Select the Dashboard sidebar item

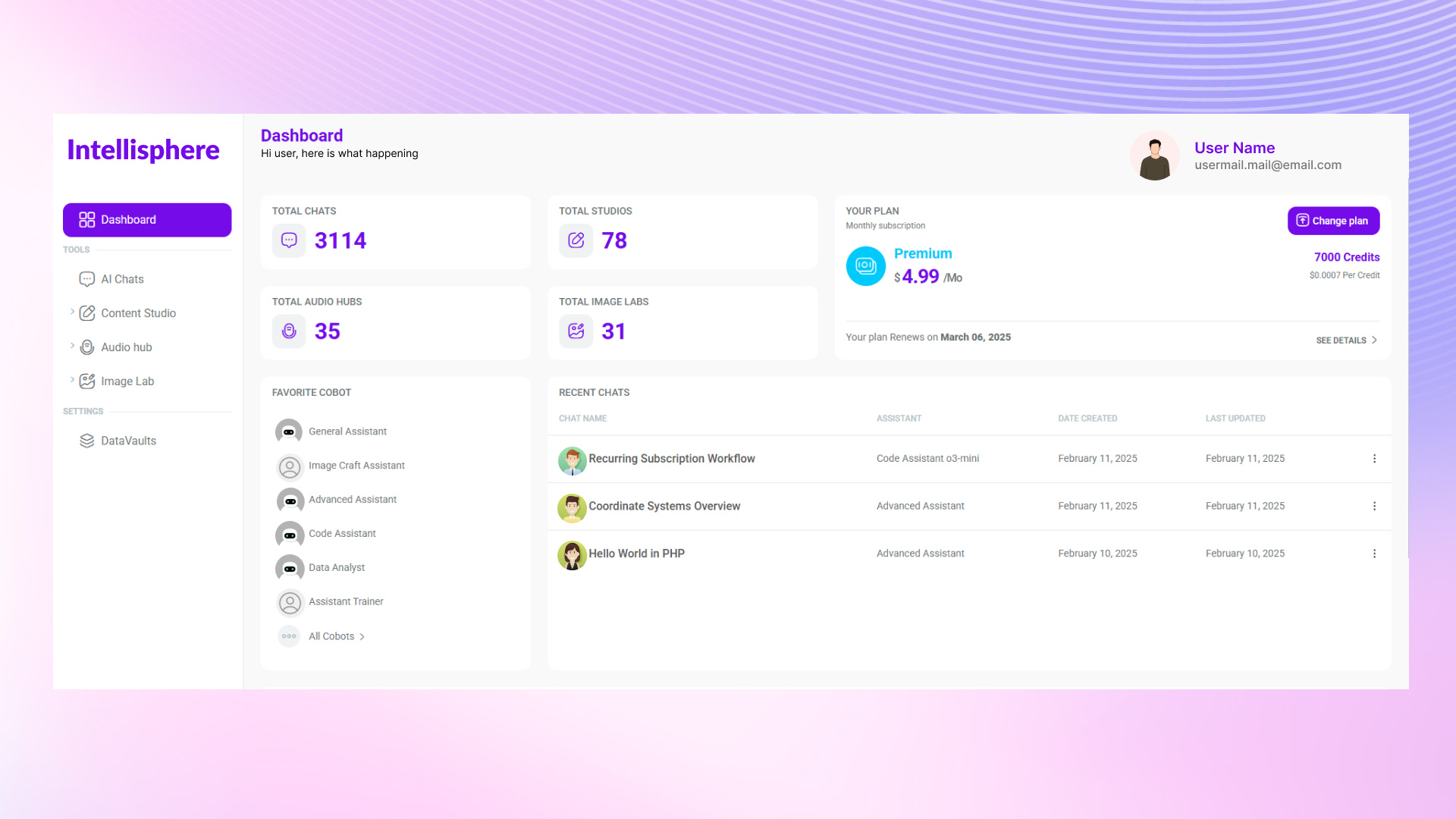coord(147,220)
